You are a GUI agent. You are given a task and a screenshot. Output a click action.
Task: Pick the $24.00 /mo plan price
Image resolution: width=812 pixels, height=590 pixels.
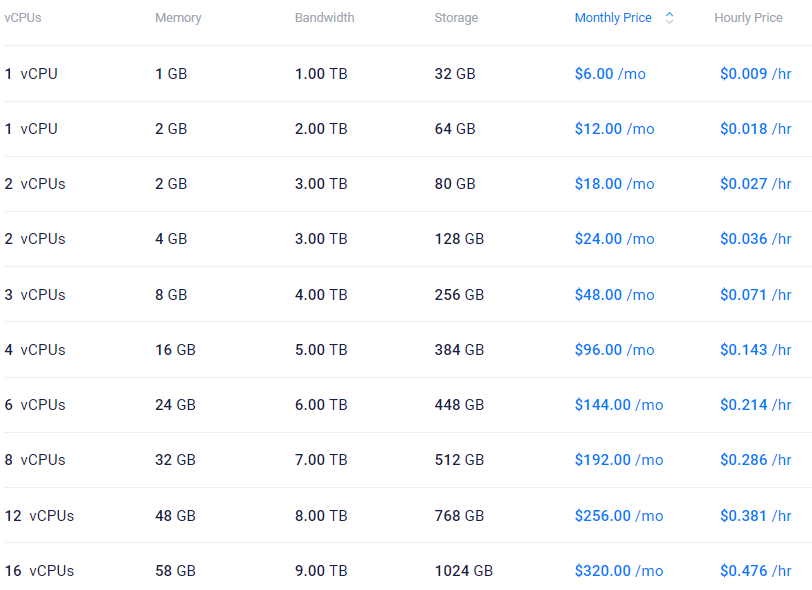click(x=614, y=239)
